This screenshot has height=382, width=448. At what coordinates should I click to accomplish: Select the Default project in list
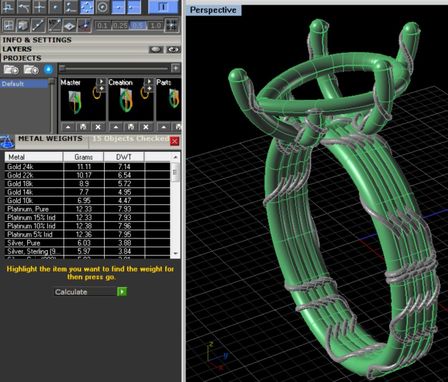[x=24, y=84]
